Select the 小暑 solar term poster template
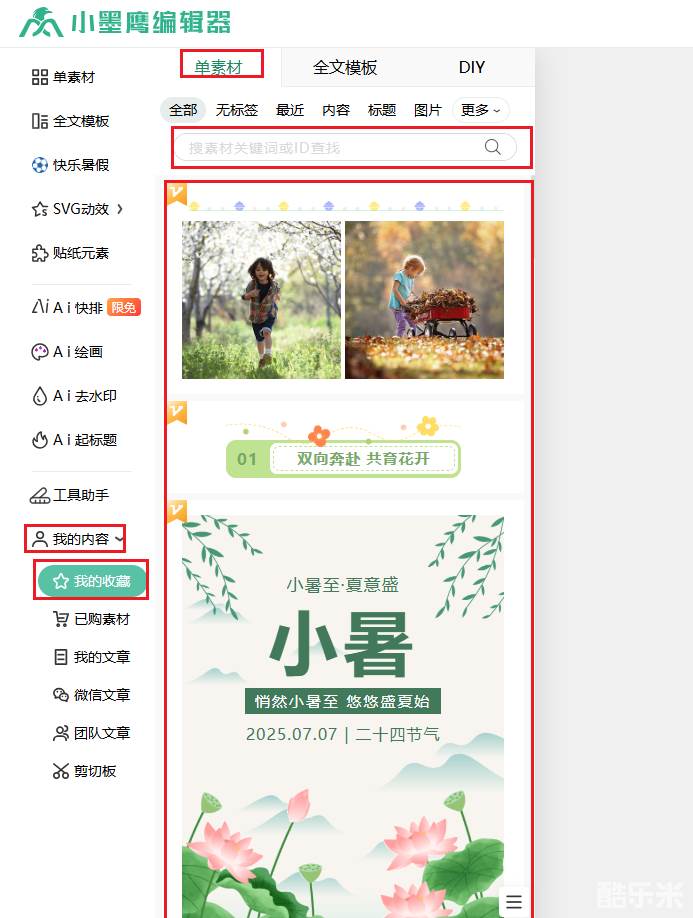This screenshot has width=693, height=918. pos(343,716)
